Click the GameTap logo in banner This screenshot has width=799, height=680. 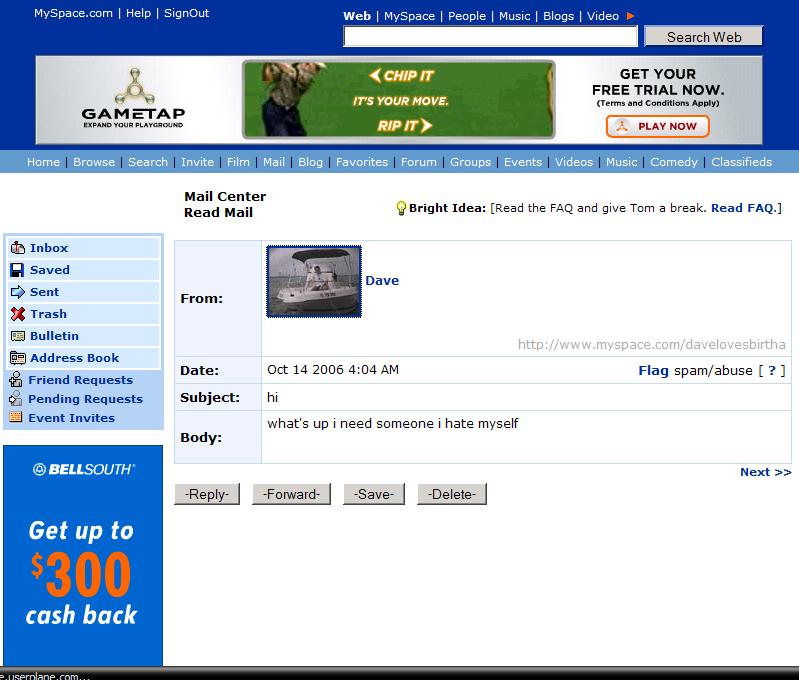click(x=134, y=98)
